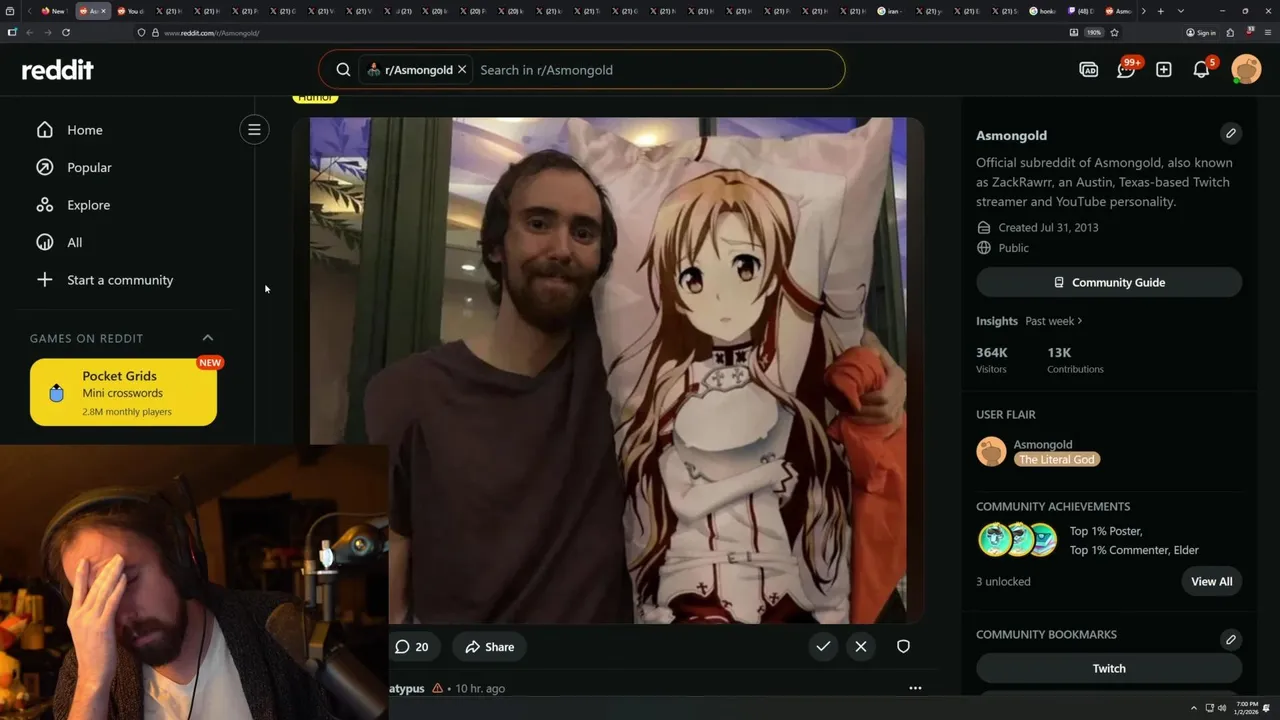Click the Reddit logo
This screenshot has height=720, width=1280.
coord(58,70)
